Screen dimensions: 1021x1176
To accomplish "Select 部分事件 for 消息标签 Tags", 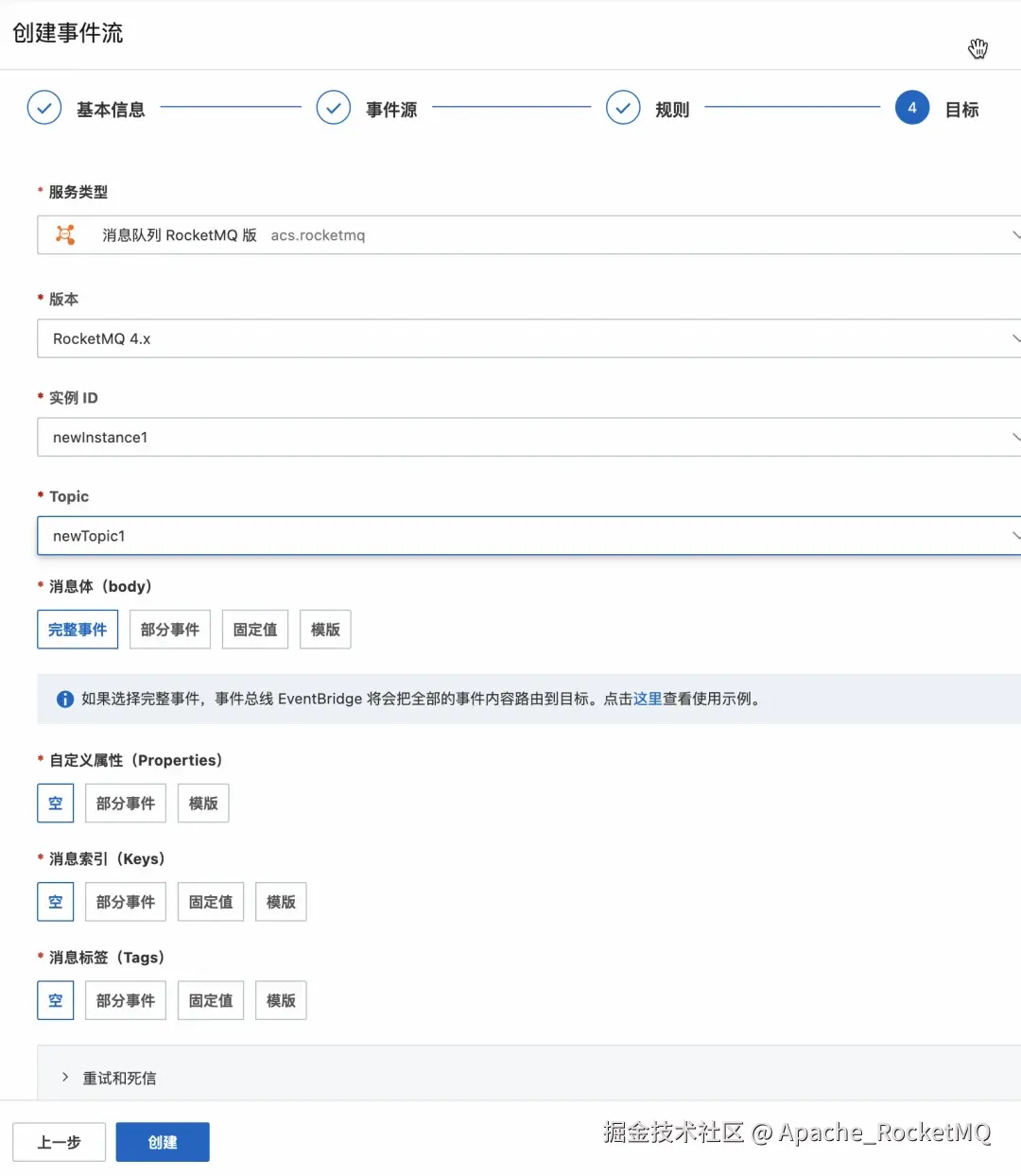I will tap(126, 1000).
